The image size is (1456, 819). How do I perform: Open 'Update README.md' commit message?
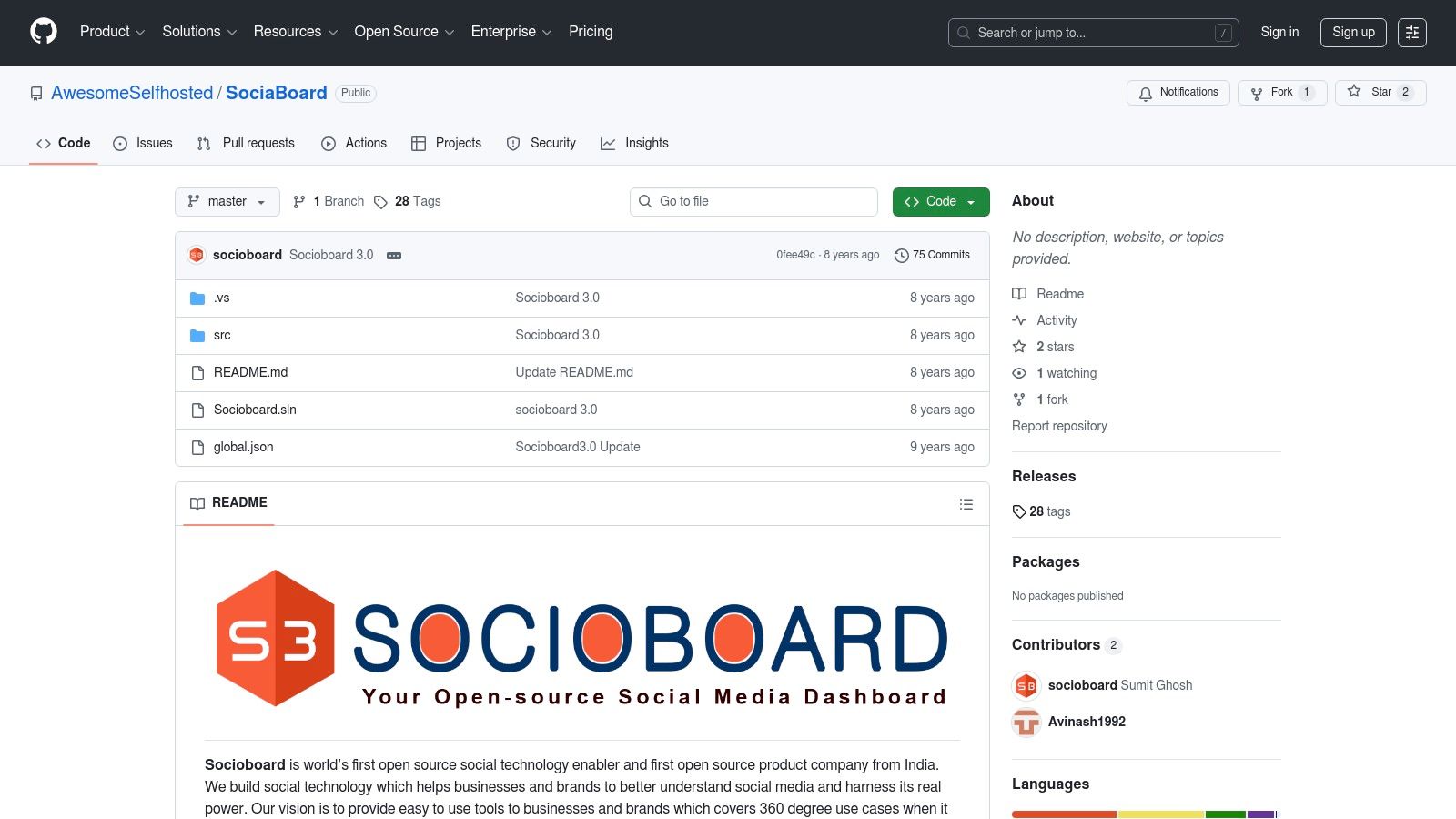point(574,373)
